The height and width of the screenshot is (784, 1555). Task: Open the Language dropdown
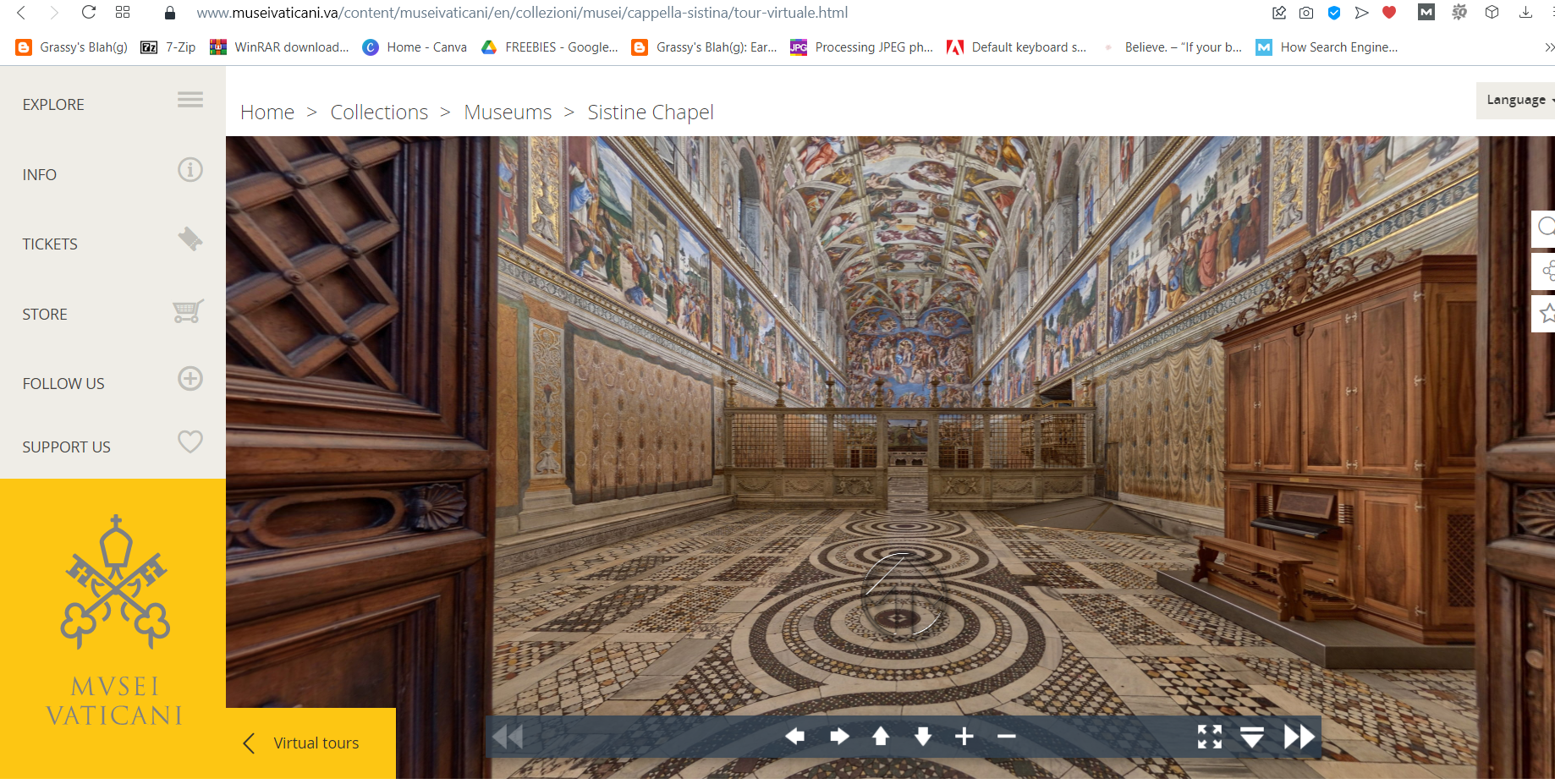tap(1518, 100)
